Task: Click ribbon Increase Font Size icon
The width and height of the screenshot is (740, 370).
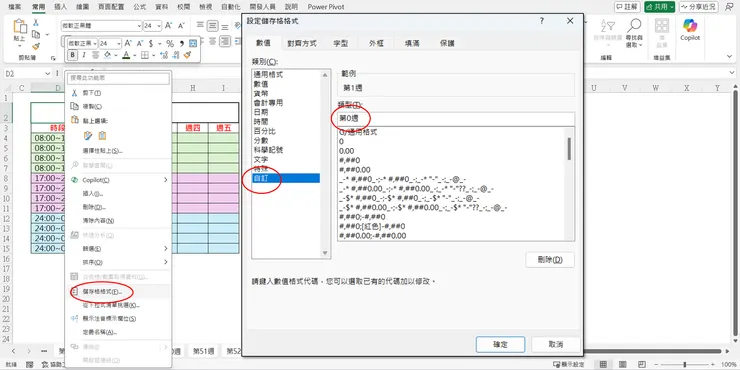Action: pos(169,26)
